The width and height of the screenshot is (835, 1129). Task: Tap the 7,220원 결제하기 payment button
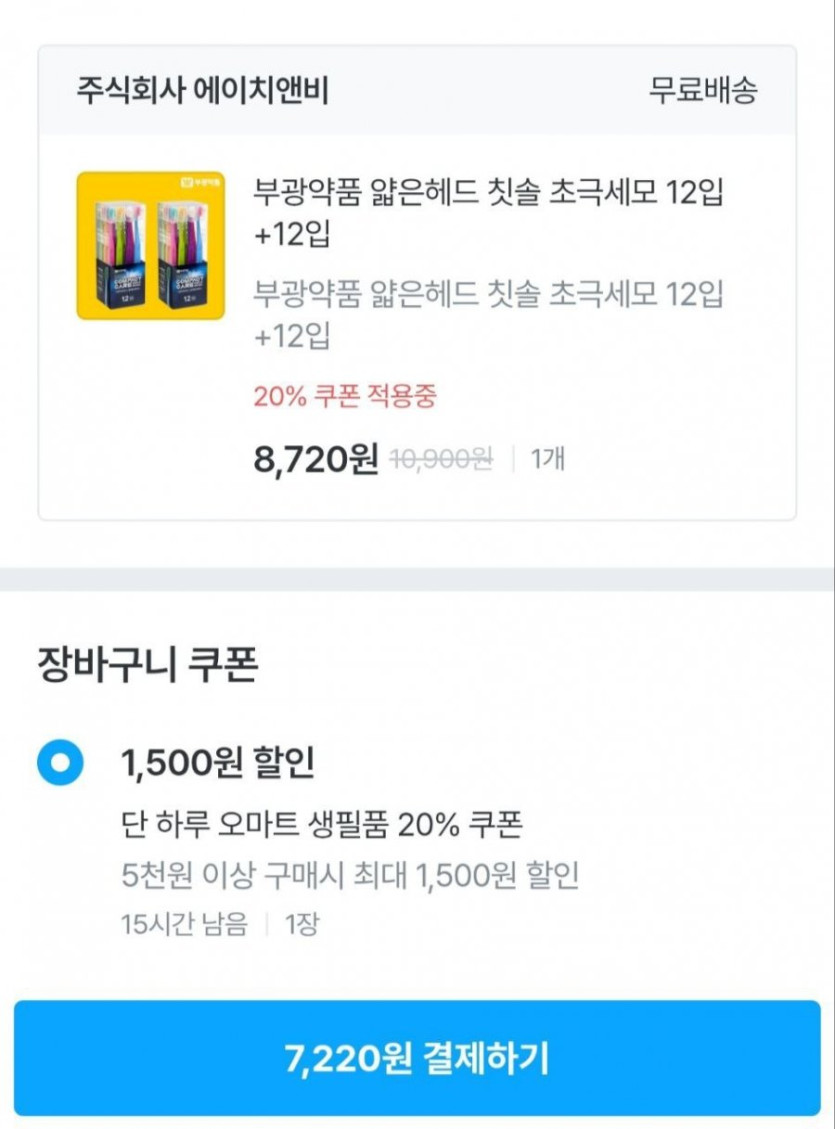417,1057
